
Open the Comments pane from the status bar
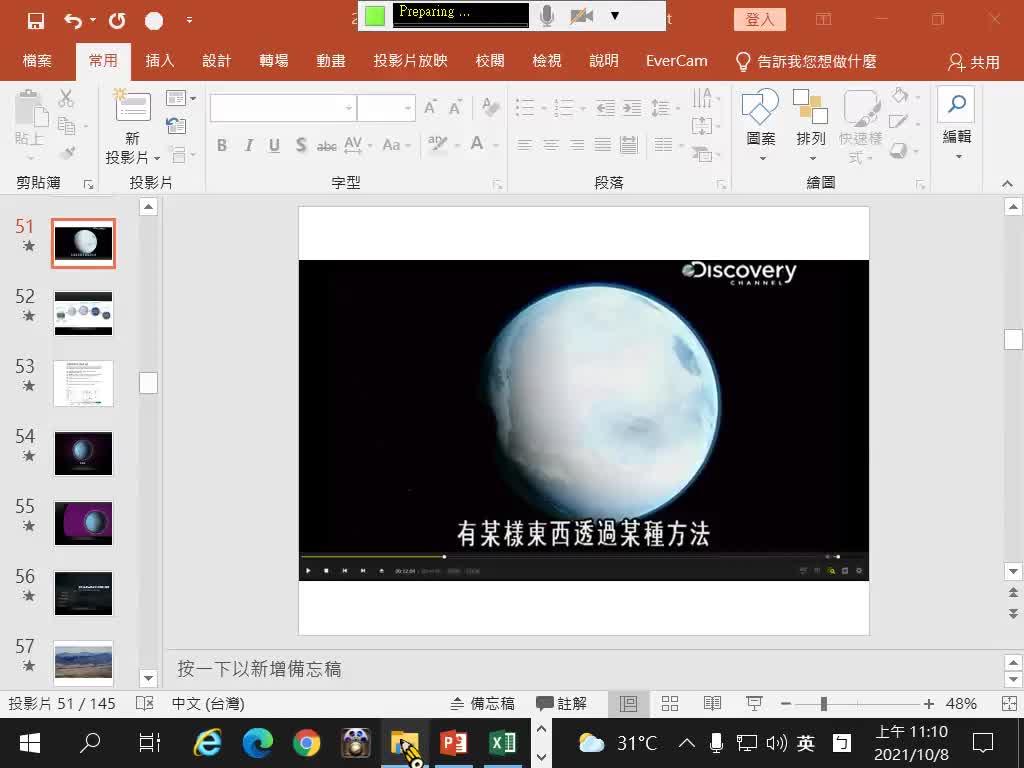coord(562,703)
